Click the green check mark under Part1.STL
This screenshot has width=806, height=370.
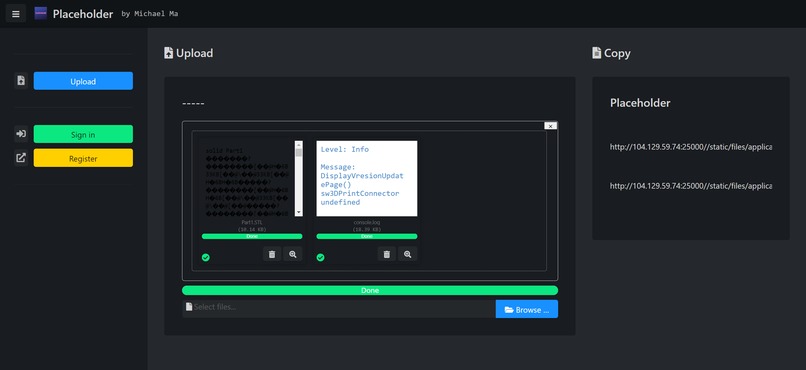click(206, 257)
